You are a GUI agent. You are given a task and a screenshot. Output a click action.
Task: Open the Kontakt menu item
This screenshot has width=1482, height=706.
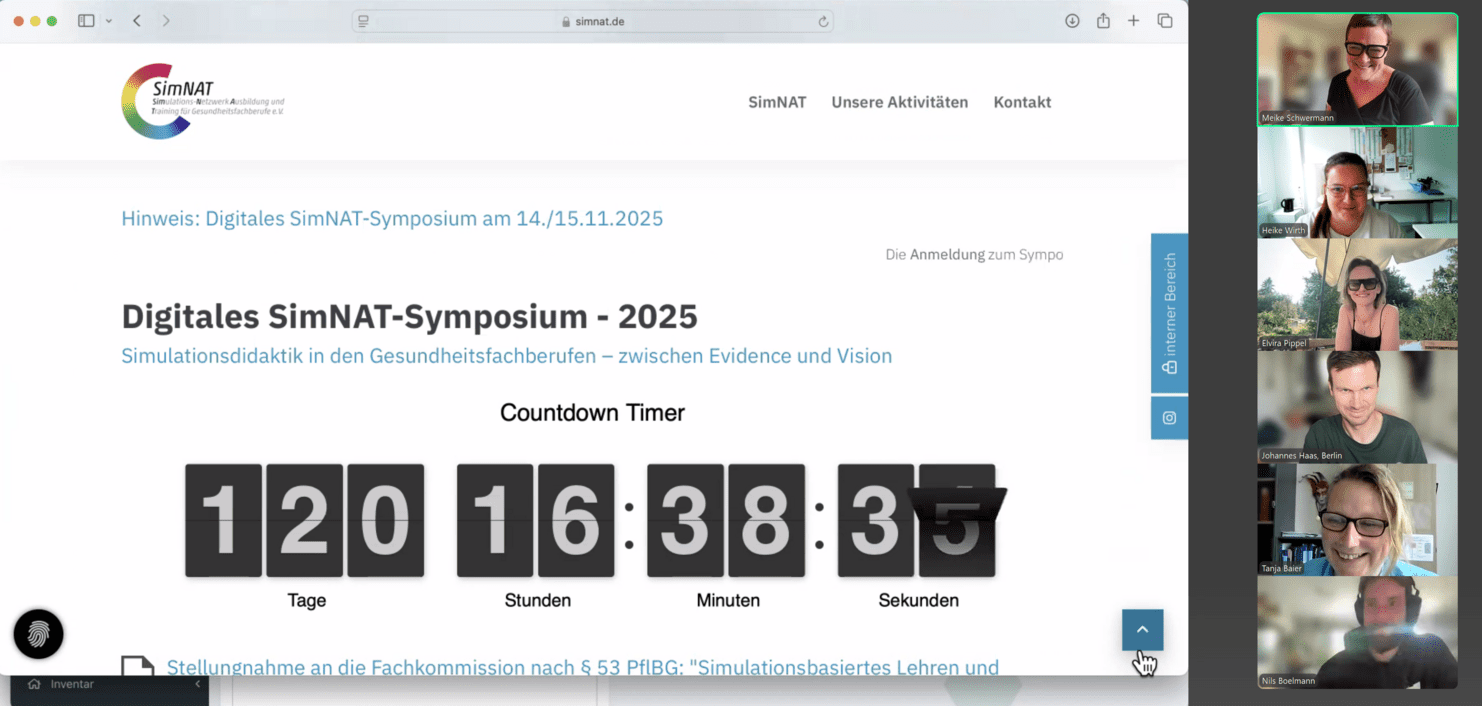click(1022, 102)
